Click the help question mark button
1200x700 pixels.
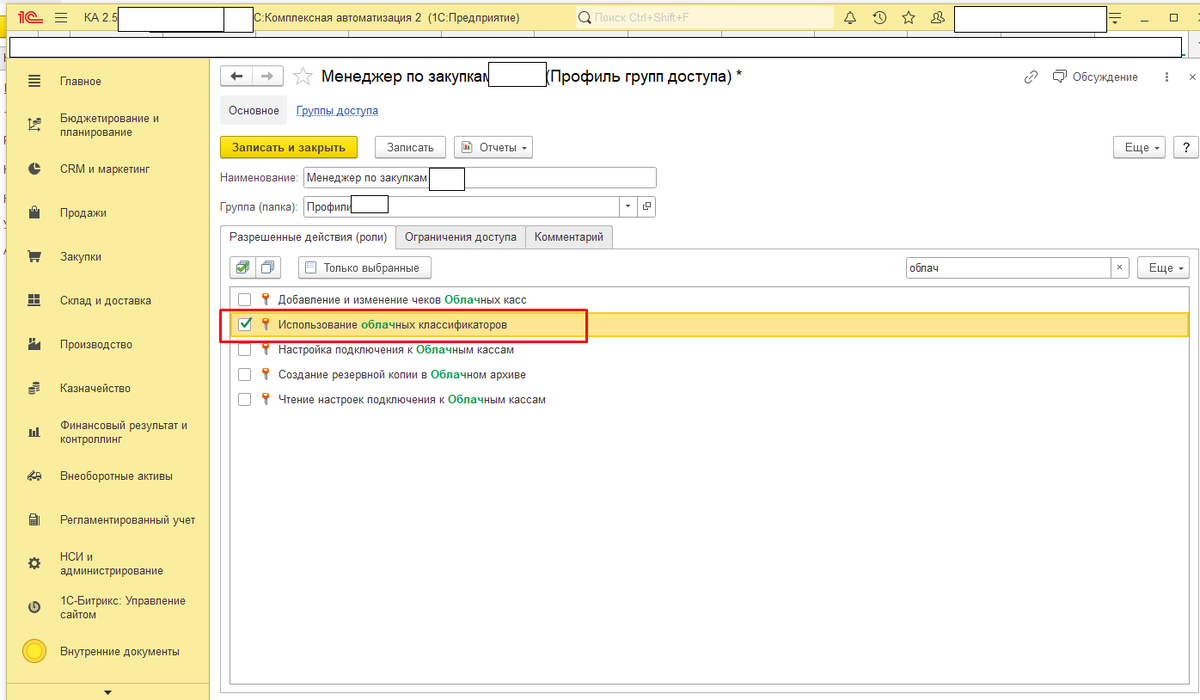click(x=1185, y=147)
